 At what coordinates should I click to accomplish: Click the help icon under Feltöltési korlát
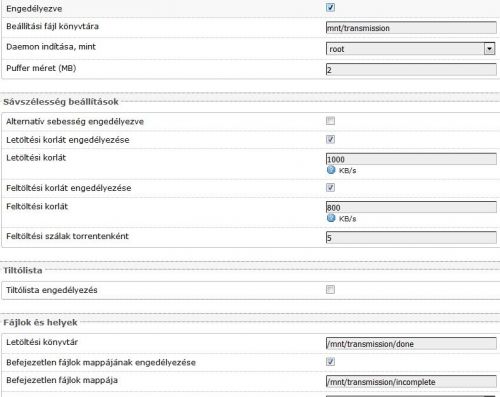(x=331, y=218)
